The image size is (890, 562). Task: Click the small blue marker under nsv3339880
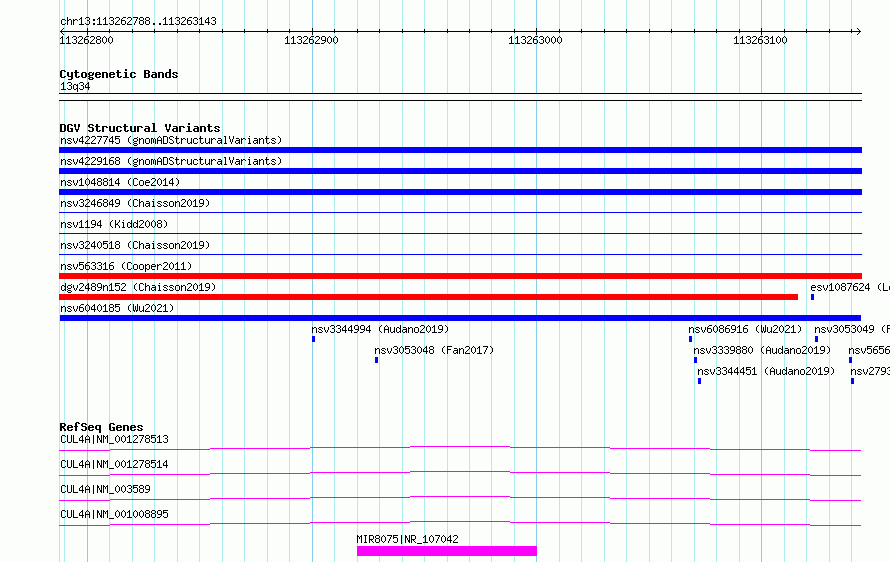pos(695,360)
